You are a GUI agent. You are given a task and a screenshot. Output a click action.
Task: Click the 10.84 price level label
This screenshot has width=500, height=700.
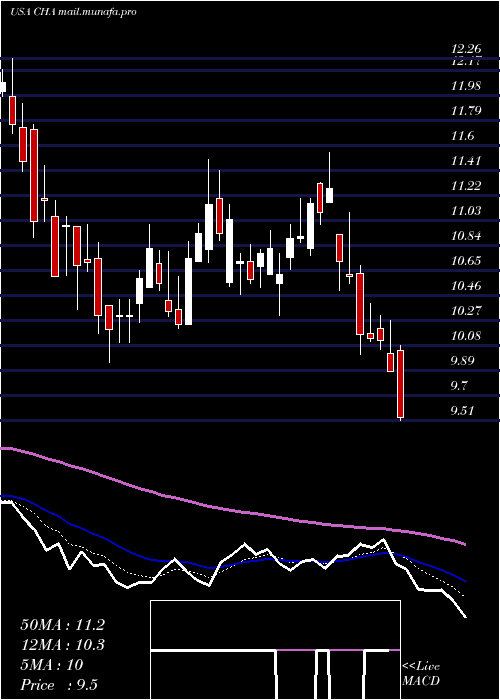click(466, 235)
